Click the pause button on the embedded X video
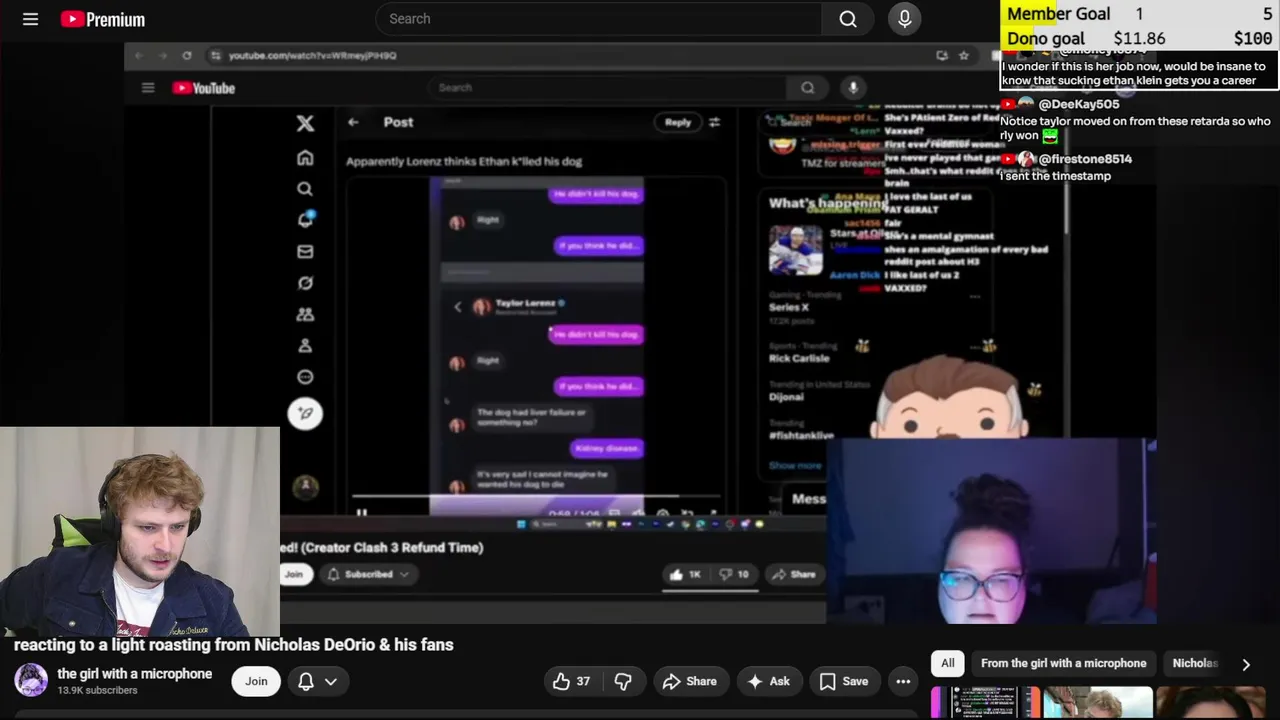 click(362, 513)
